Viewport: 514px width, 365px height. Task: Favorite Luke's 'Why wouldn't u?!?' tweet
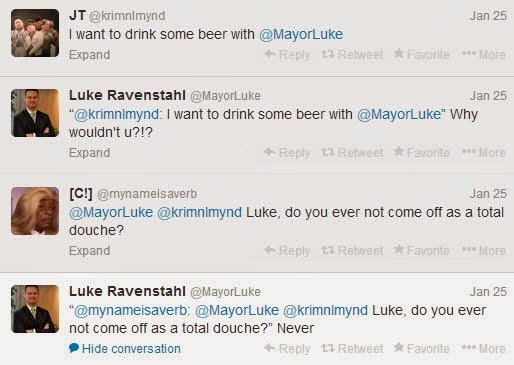click(421, 153)
